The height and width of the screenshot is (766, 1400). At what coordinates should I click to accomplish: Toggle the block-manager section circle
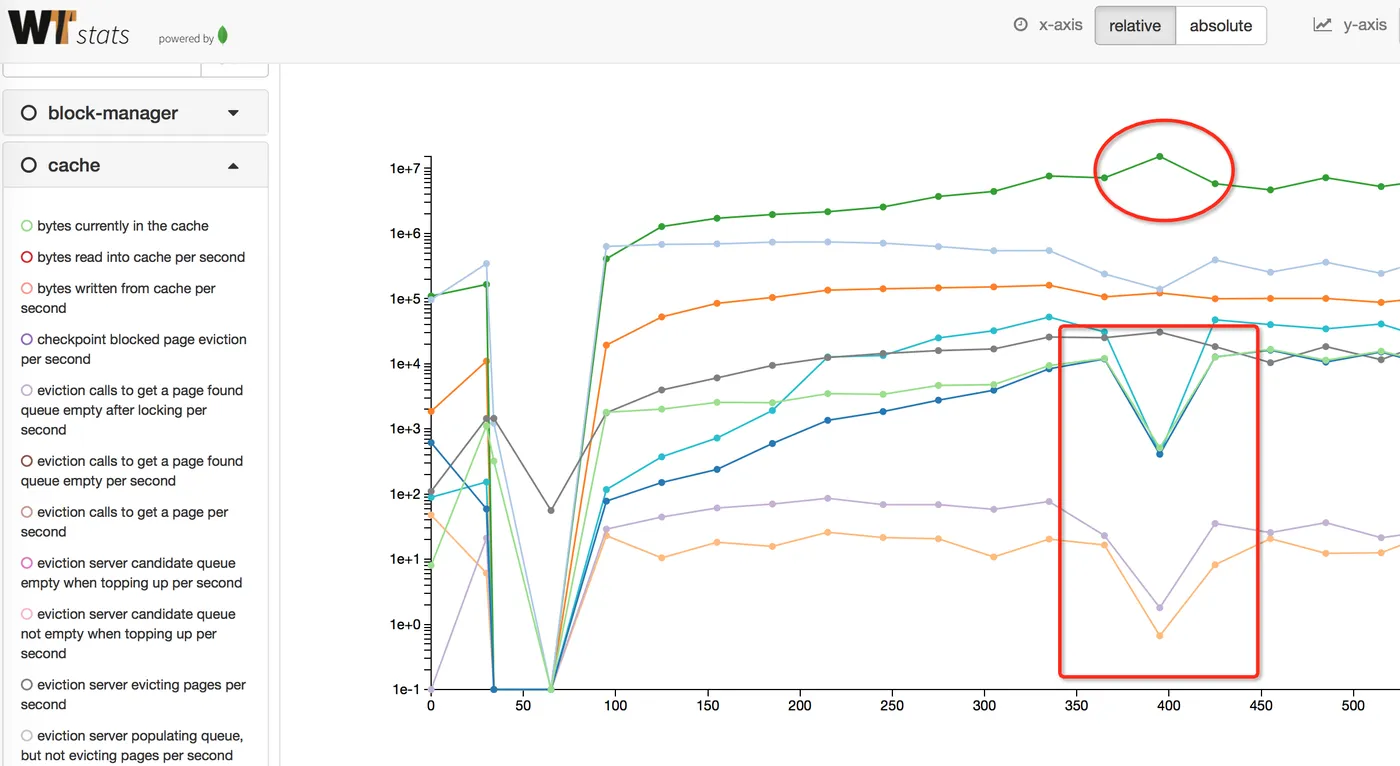[x=29, y=113]
